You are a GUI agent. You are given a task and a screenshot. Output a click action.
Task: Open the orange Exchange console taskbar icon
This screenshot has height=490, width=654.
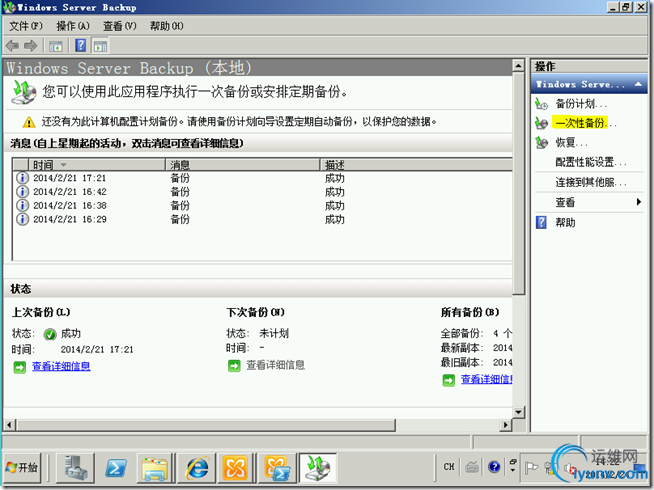point(235,467)
